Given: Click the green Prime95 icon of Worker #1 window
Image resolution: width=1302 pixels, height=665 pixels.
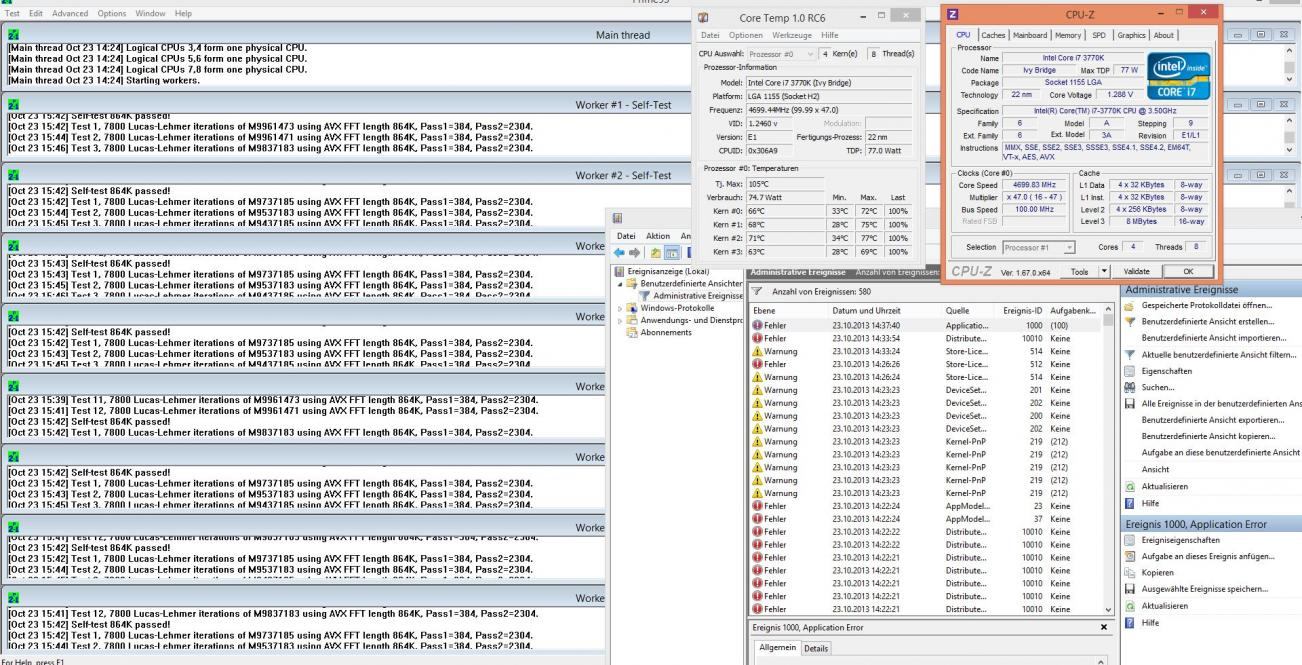Looking at the screenshot, I should [x=13, y=105].
